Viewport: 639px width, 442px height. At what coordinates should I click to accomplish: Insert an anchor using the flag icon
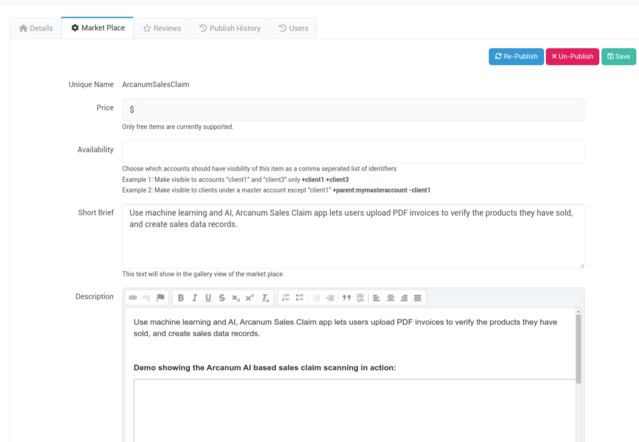[x=161, y=298]
